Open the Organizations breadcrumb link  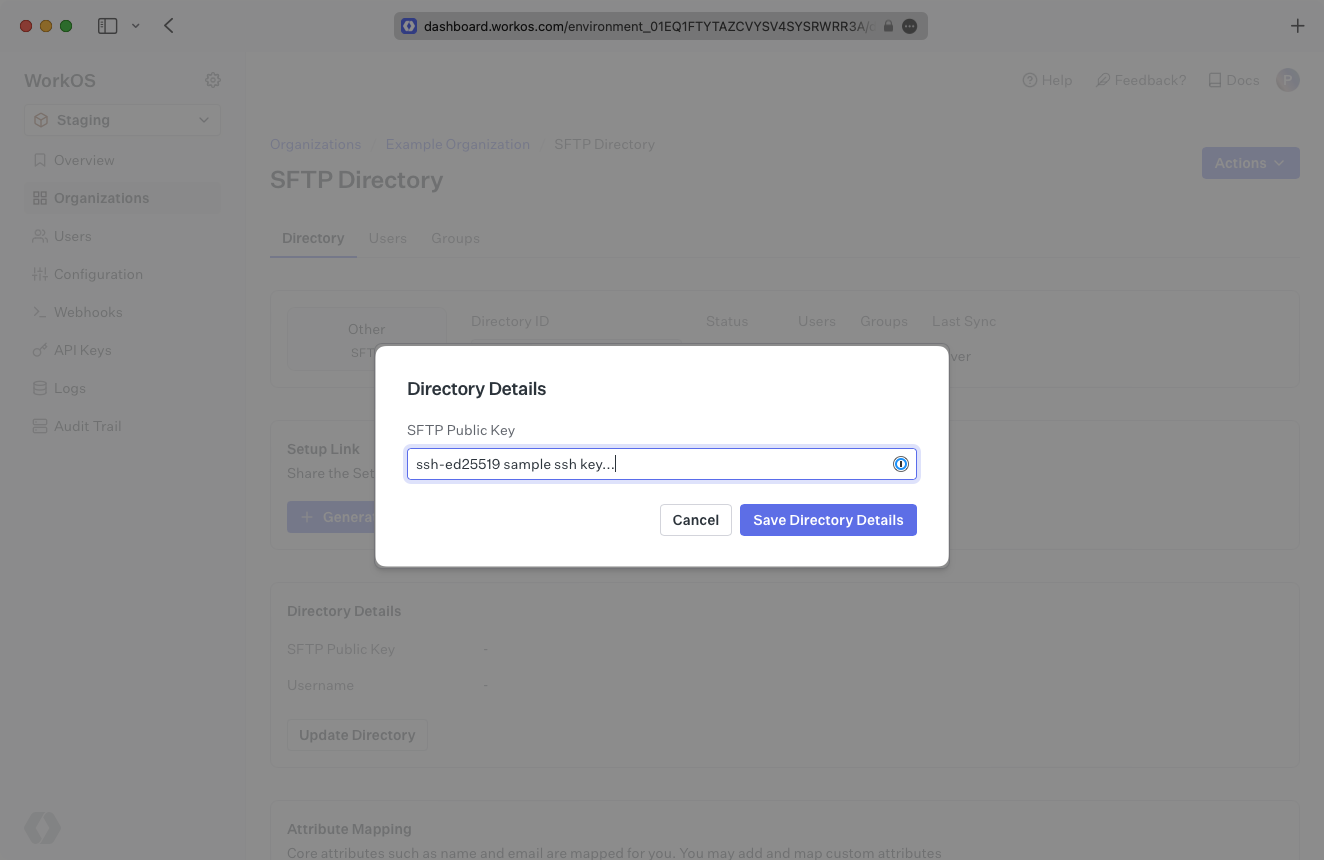315,144
